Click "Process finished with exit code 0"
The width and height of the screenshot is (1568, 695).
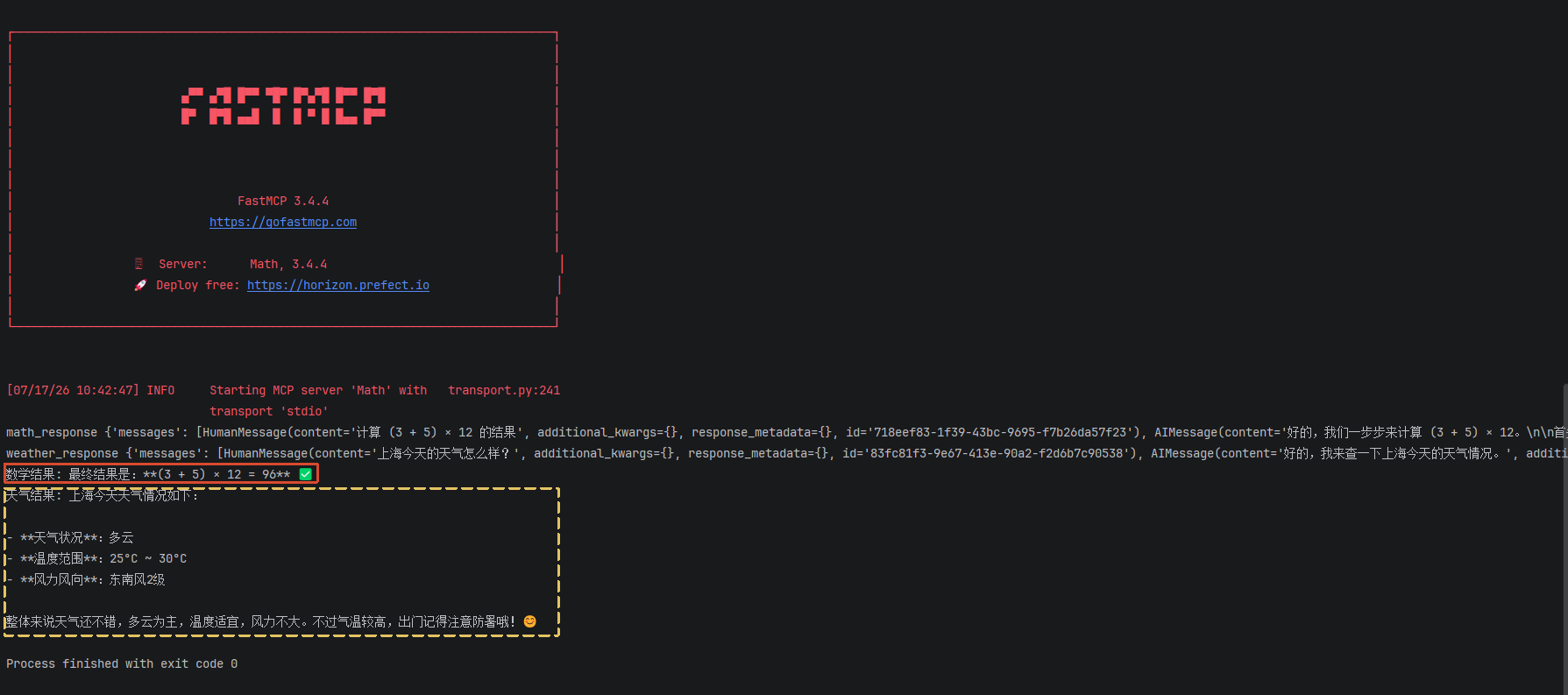[x=122, y=664]
